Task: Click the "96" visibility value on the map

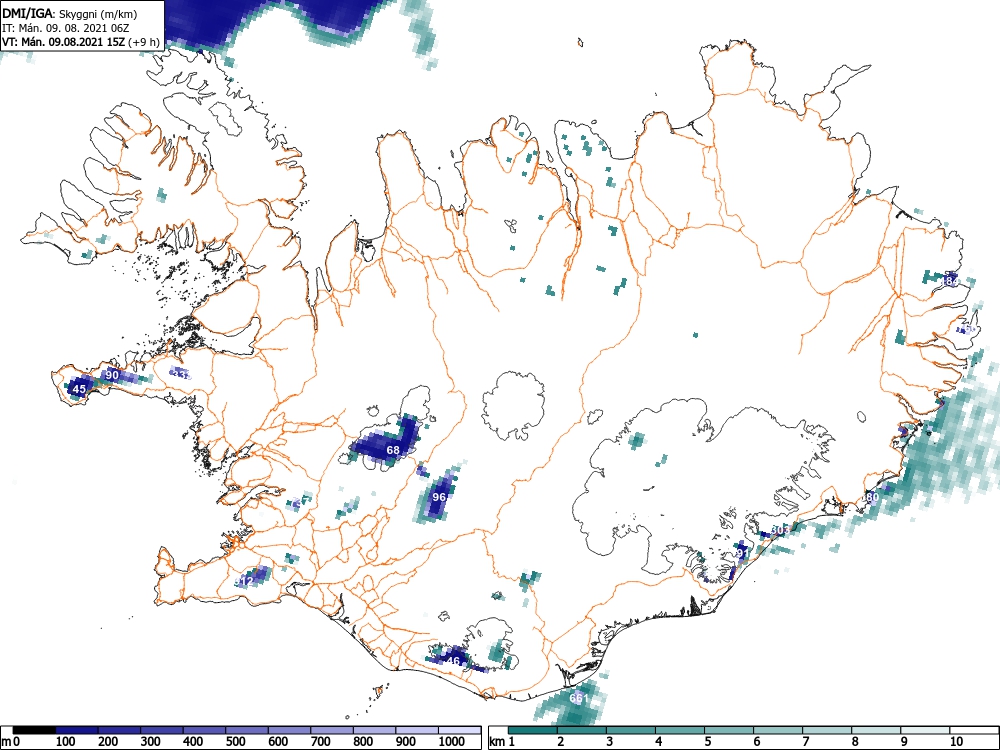Action: pyautogui.click(x=439, y=497)
